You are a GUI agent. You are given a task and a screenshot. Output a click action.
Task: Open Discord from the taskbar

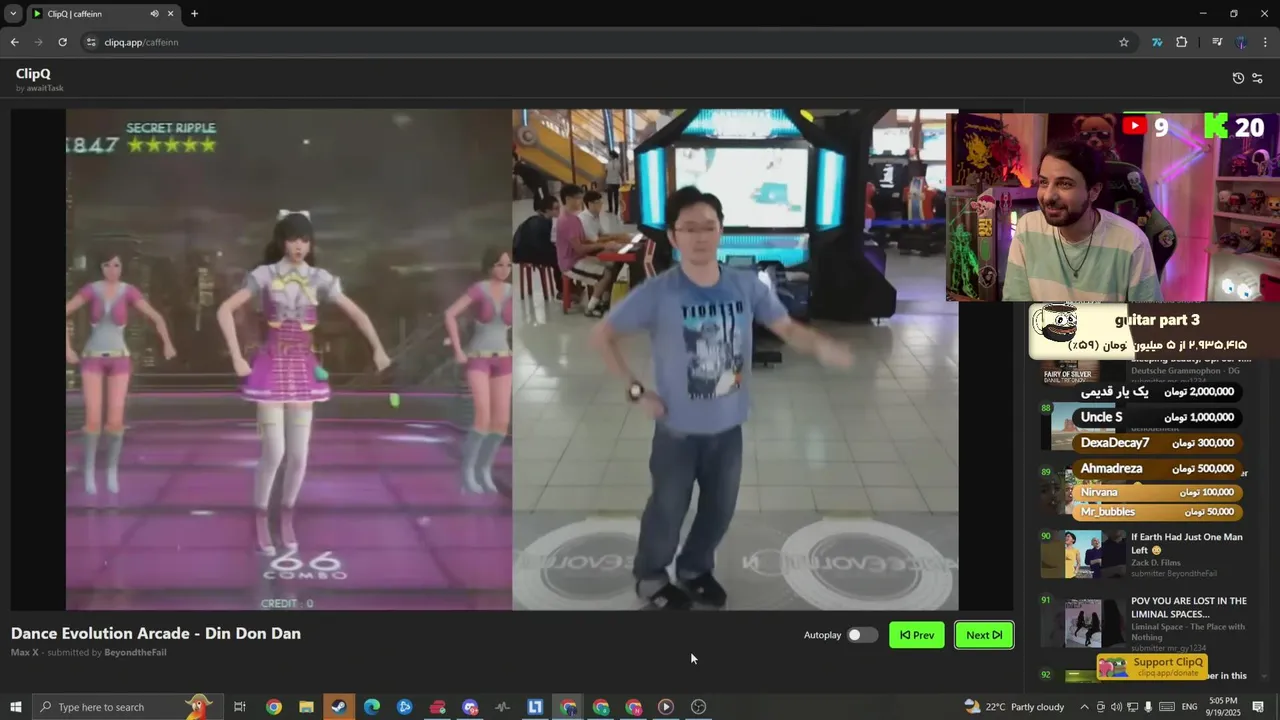coord(470,707)
